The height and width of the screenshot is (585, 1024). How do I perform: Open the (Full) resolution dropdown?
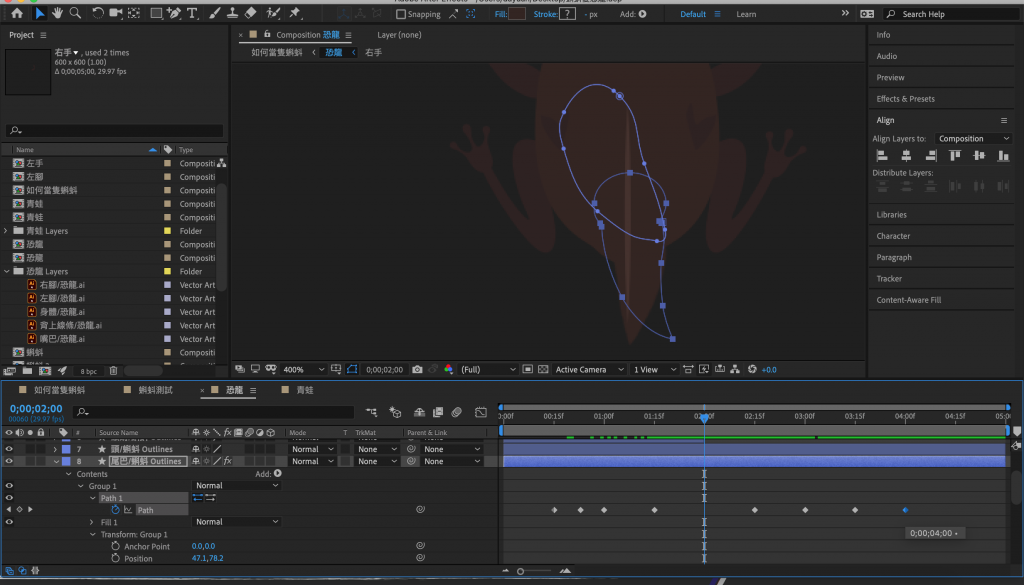pos(488,370)
